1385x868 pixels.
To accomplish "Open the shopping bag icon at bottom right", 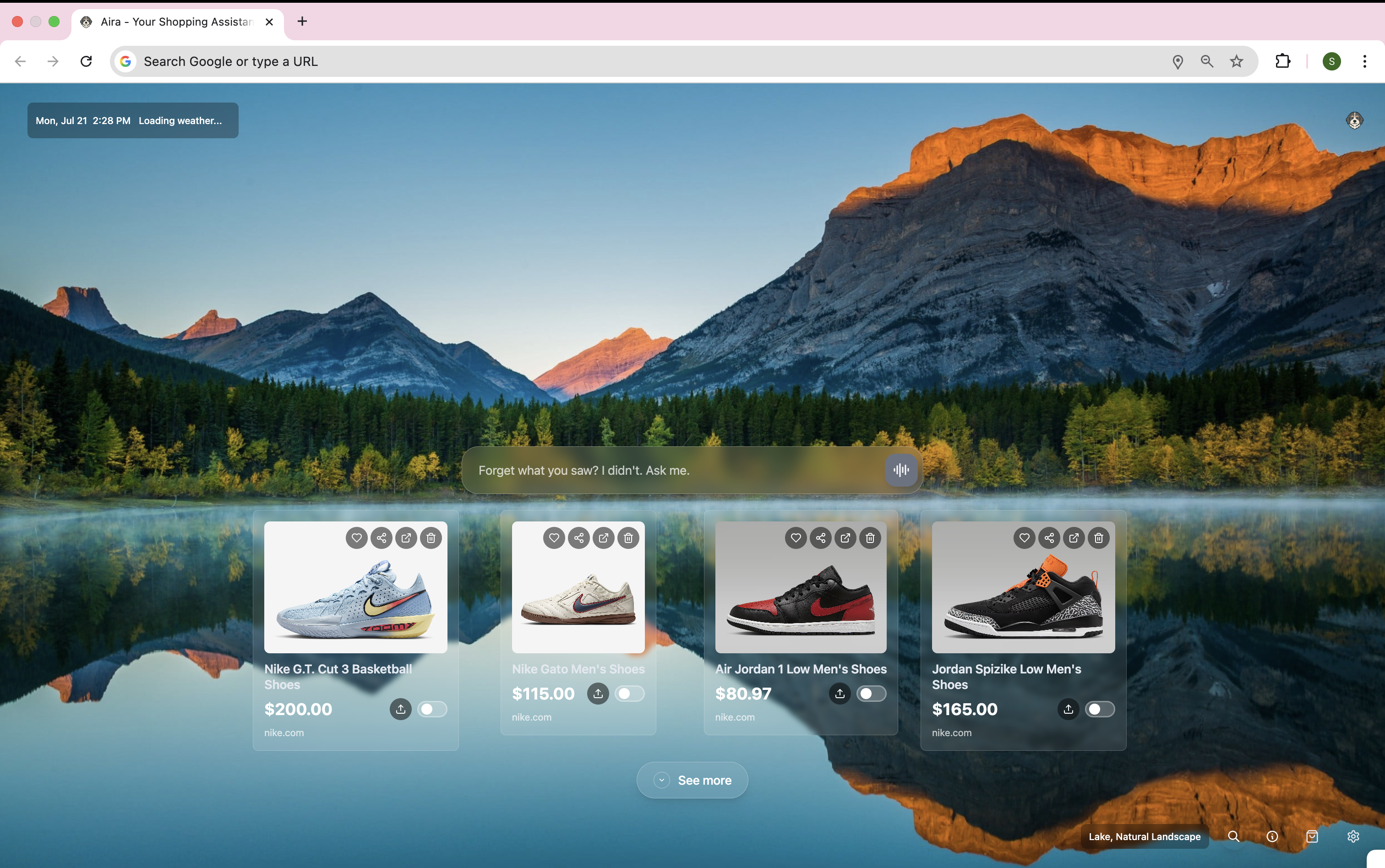I will pos(1312,836).
